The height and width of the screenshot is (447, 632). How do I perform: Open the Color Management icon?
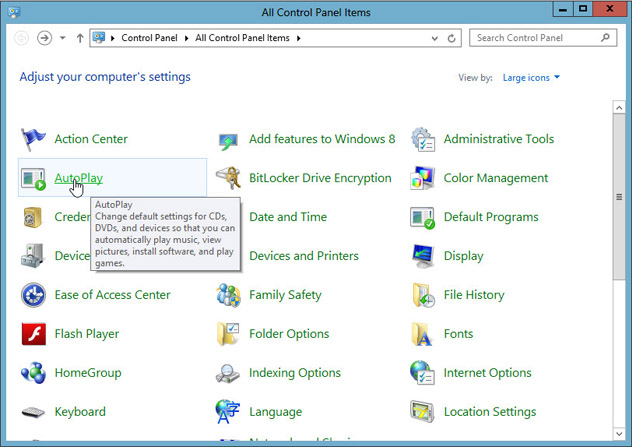click(422, 178)
